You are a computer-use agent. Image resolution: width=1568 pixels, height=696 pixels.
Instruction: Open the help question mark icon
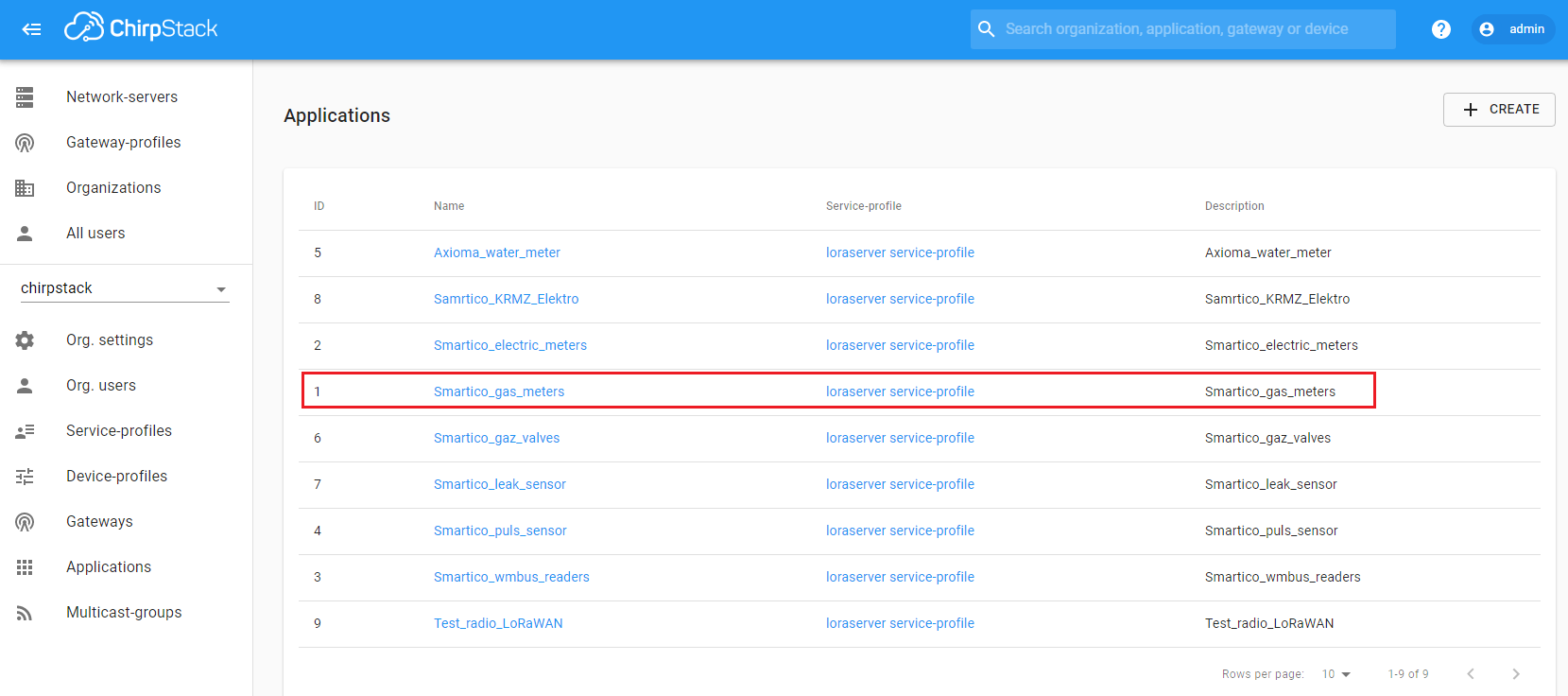click(1440, 29)
